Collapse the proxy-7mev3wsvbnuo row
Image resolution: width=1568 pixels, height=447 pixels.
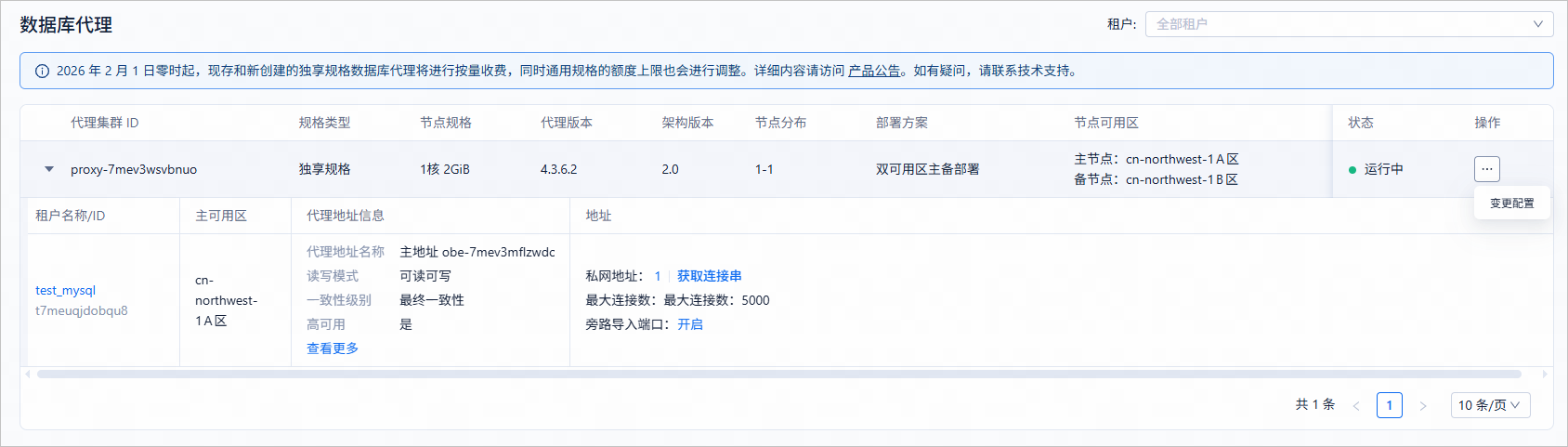pyautogui.click(x=49, y=170)
